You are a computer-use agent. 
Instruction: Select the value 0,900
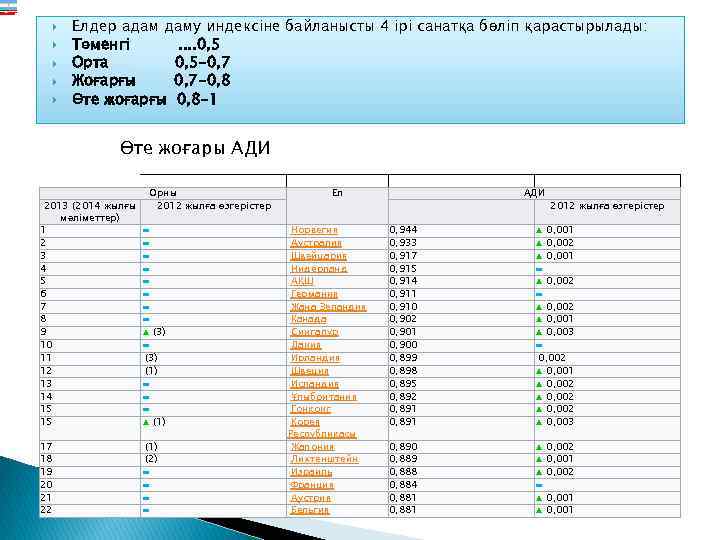pos(403,344)
